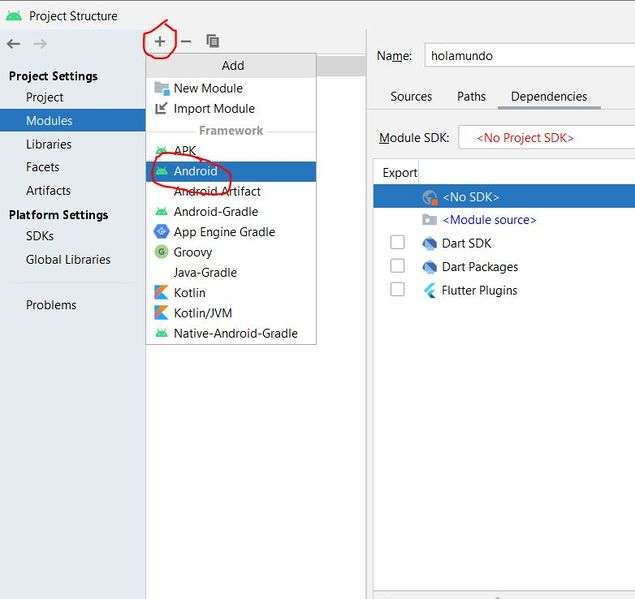This screenshot has height=599, width=635.
Task: Tick the Dart SDK export checkbox
Action: pos(397,242)
